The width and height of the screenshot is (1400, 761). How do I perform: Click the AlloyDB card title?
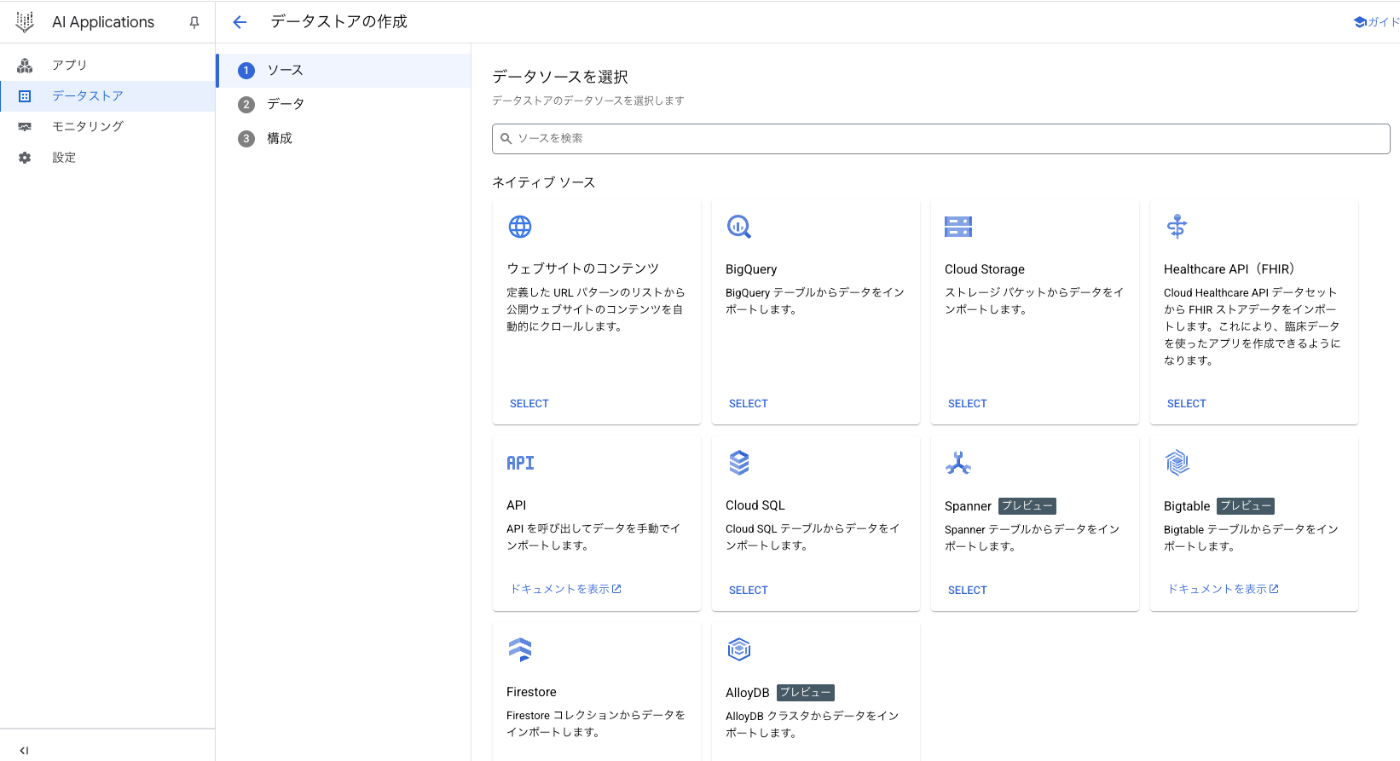[x=747, y=692]
